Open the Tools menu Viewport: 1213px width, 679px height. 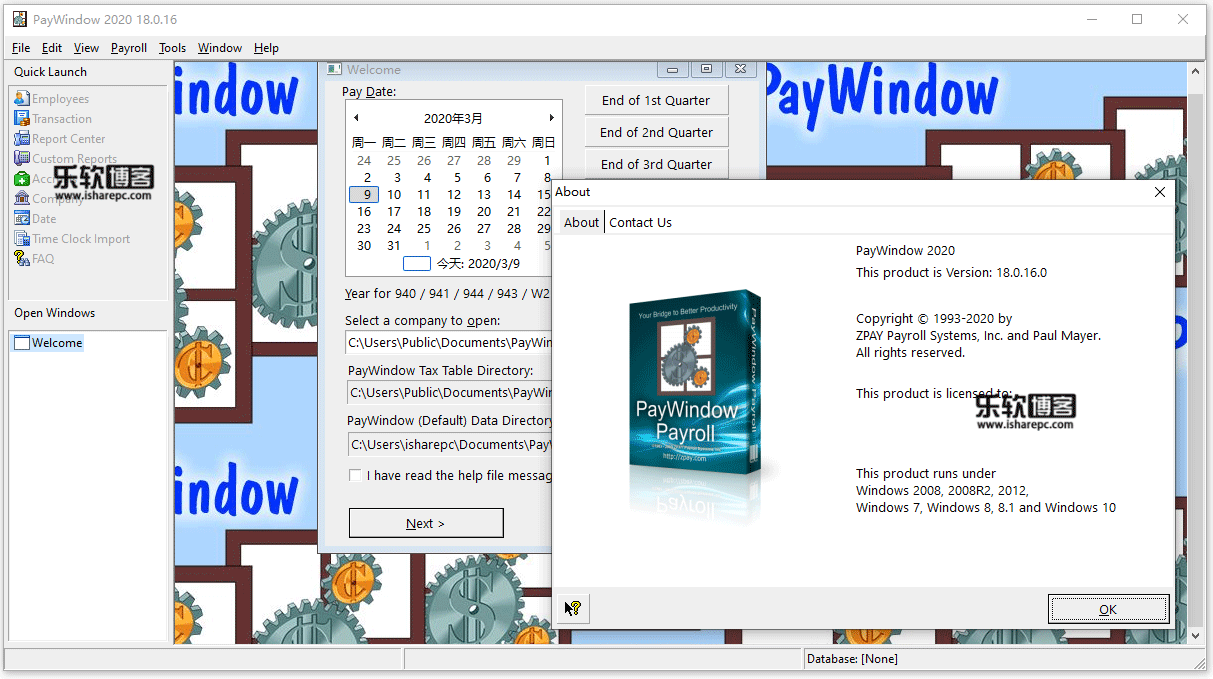pyautogui.click(x=172, y=48)
